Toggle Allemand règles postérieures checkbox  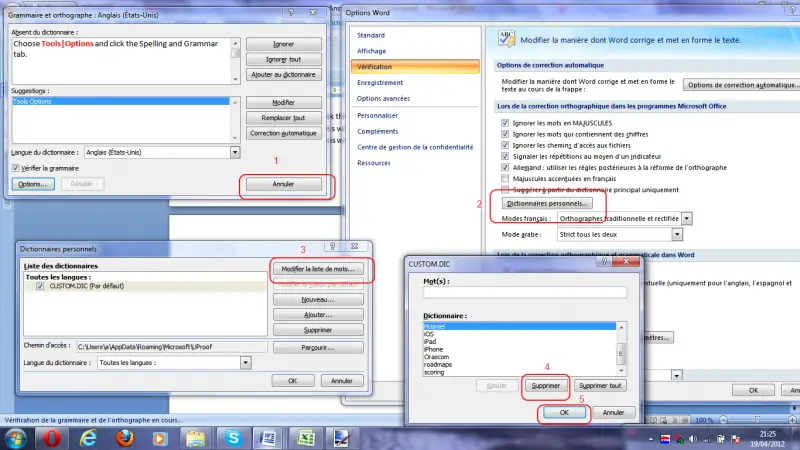click(x=505, y=167)
